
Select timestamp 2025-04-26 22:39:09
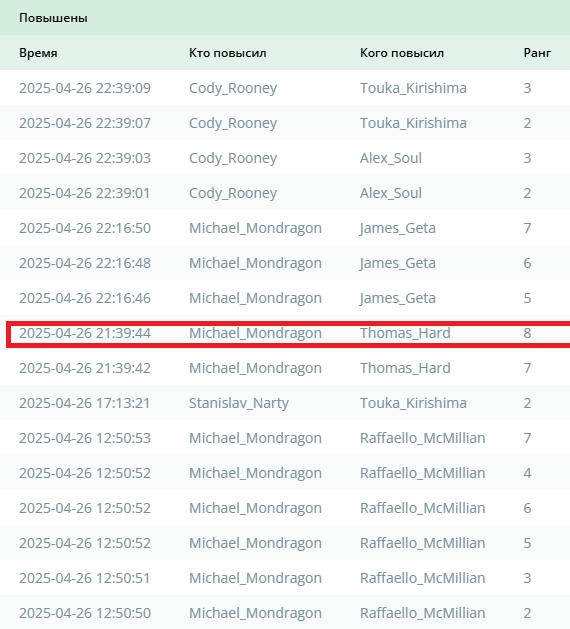click(85, 88)
